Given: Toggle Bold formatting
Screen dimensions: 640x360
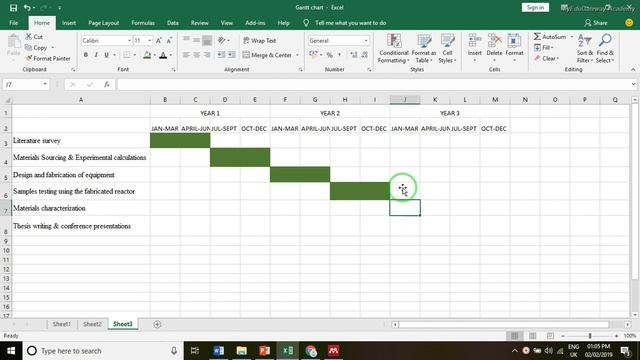Looking at the screenshot, I should (86, 55).
